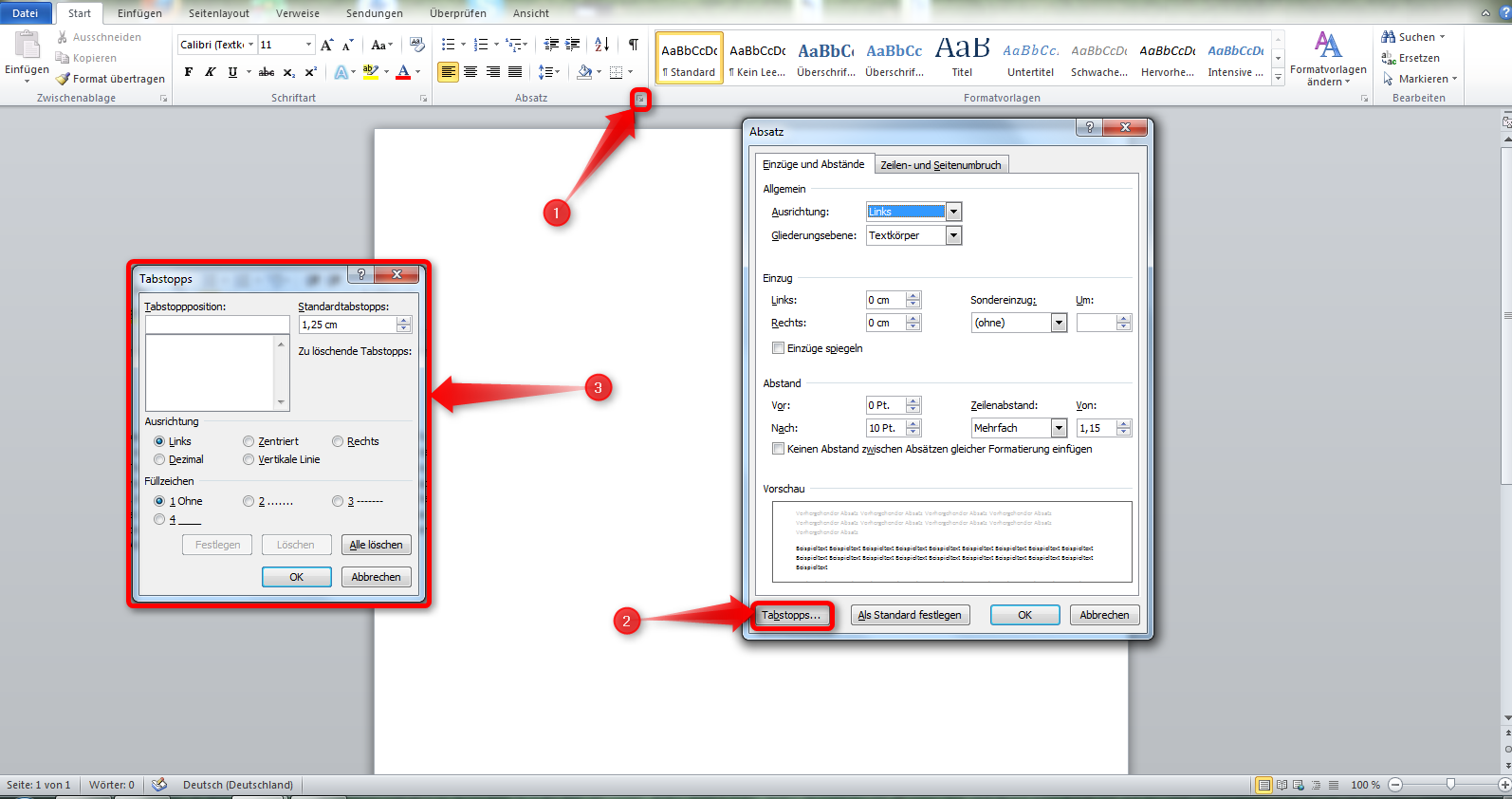Screen dimensions: 1512x799
Task: Apply strikethrough text formatting
Action: tap(267, 72)
